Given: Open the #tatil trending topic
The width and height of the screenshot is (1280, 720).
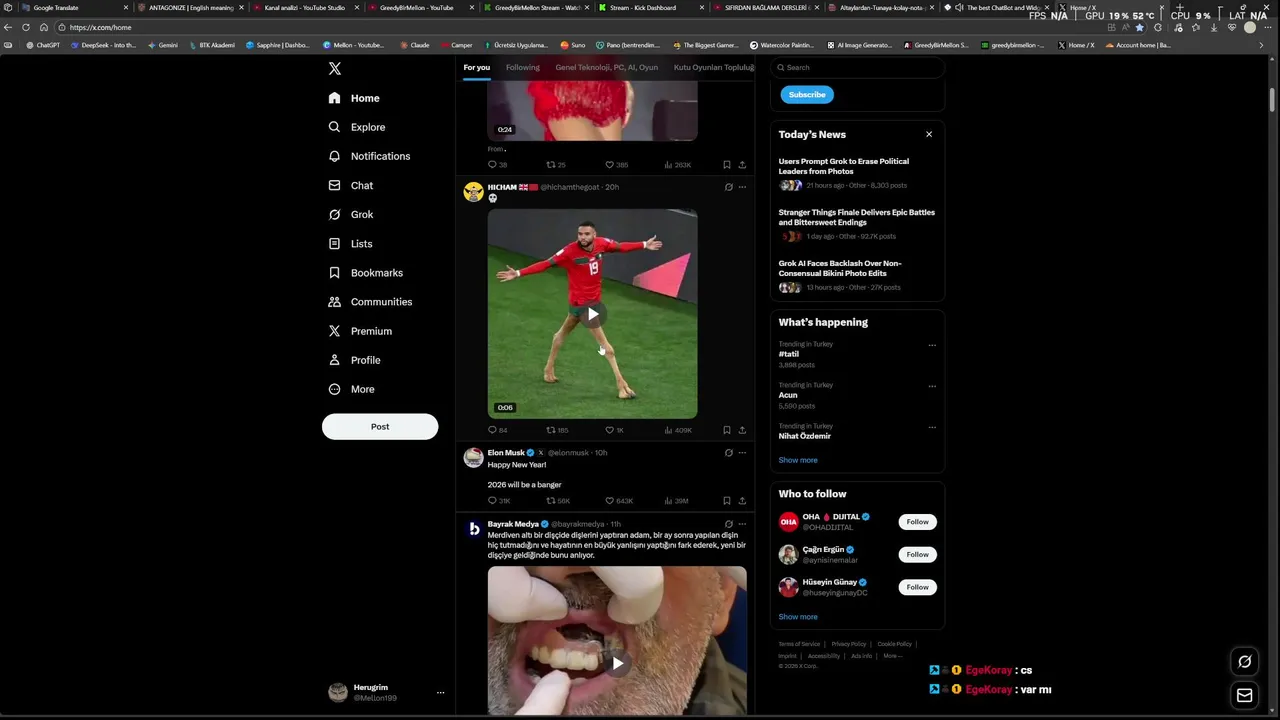Looking at the screenshot, I should pos(789,354).
